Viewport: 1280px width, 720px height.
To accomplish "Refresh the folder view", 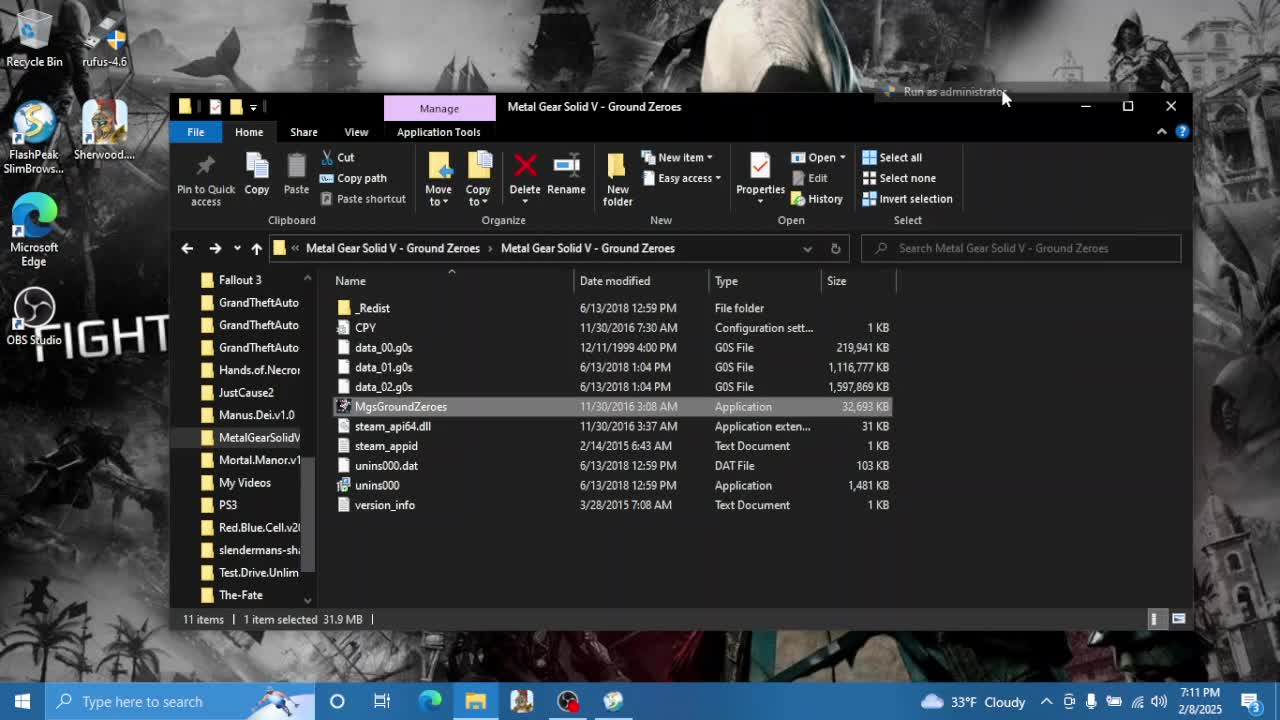I will (836, 248).
